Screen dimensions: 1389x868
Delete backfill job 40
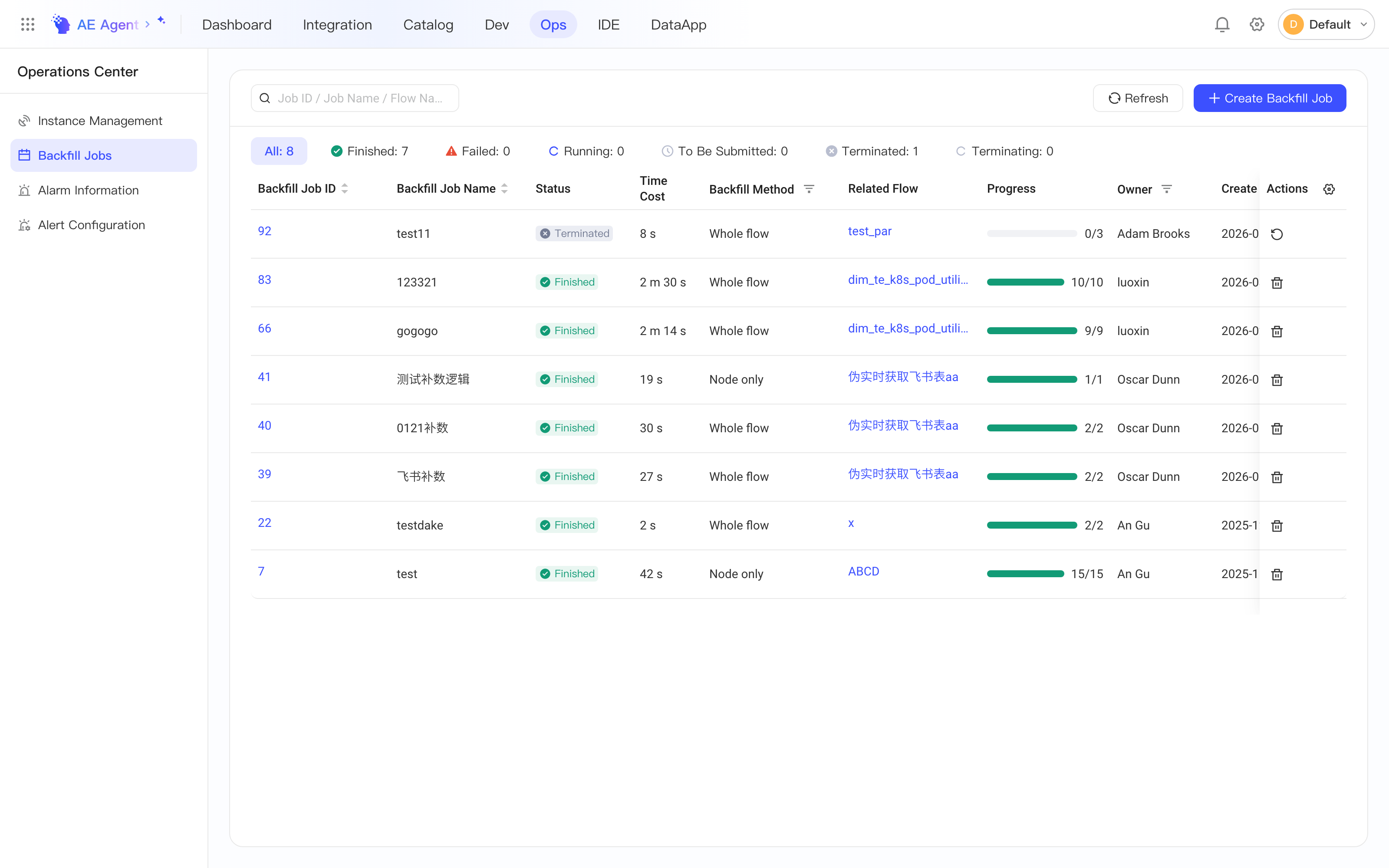coord(1277,428)
